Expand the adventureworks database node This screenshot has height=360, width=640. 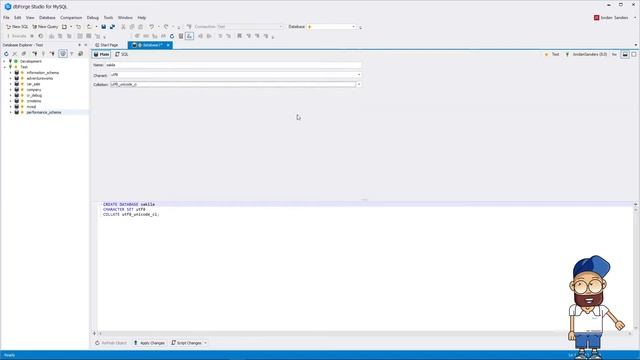[11, 78]
